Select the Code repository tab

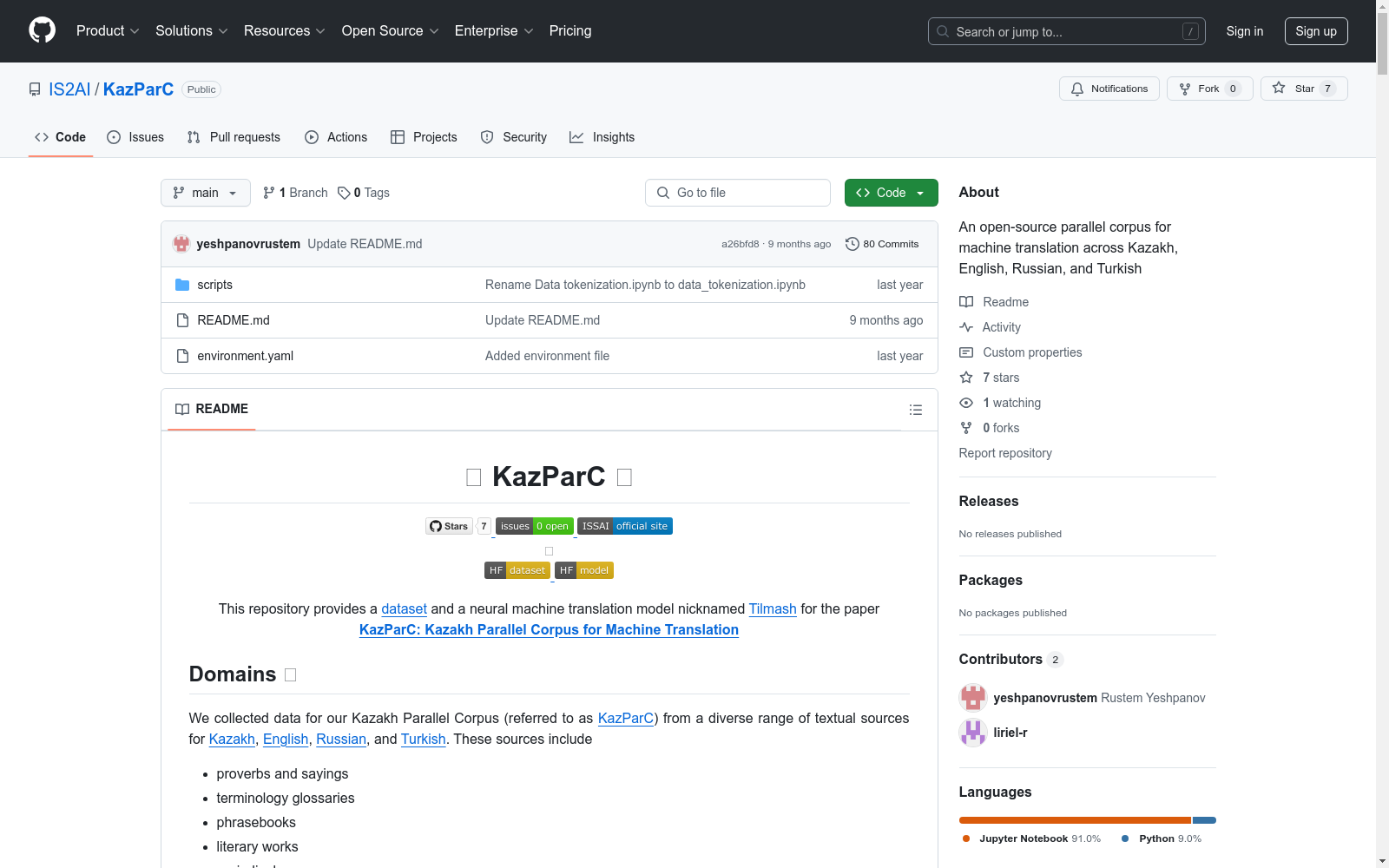(x=61, y=137)
